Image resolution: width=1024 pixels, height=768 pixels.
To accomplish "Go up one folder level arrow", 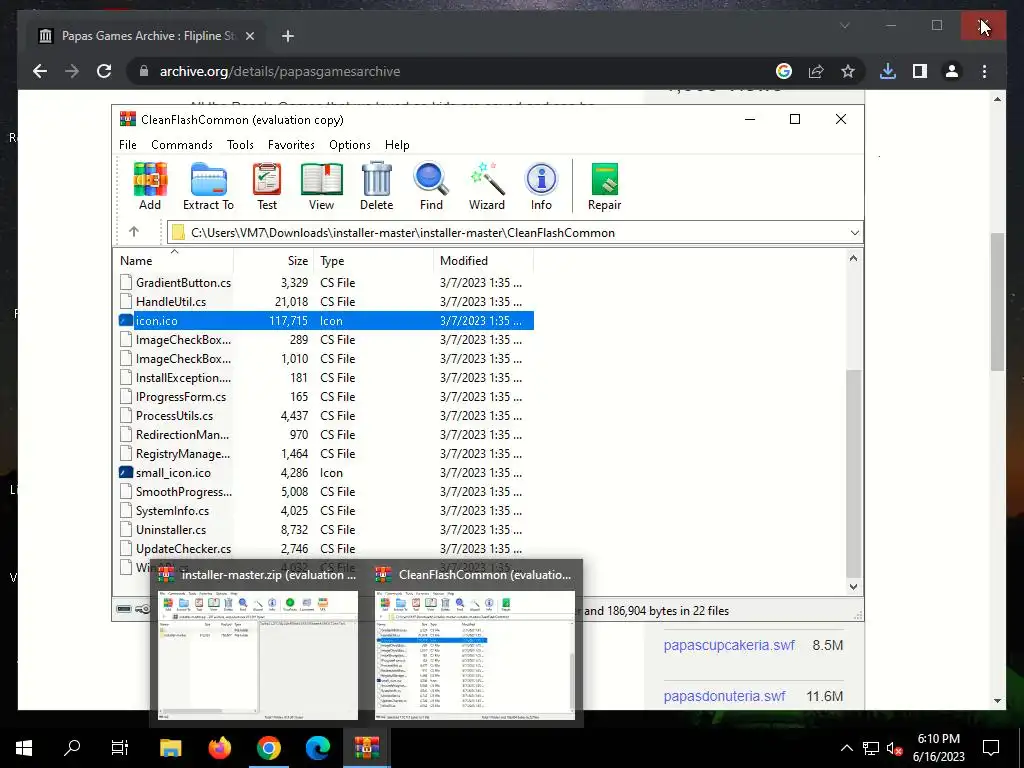I will [134, 232].
